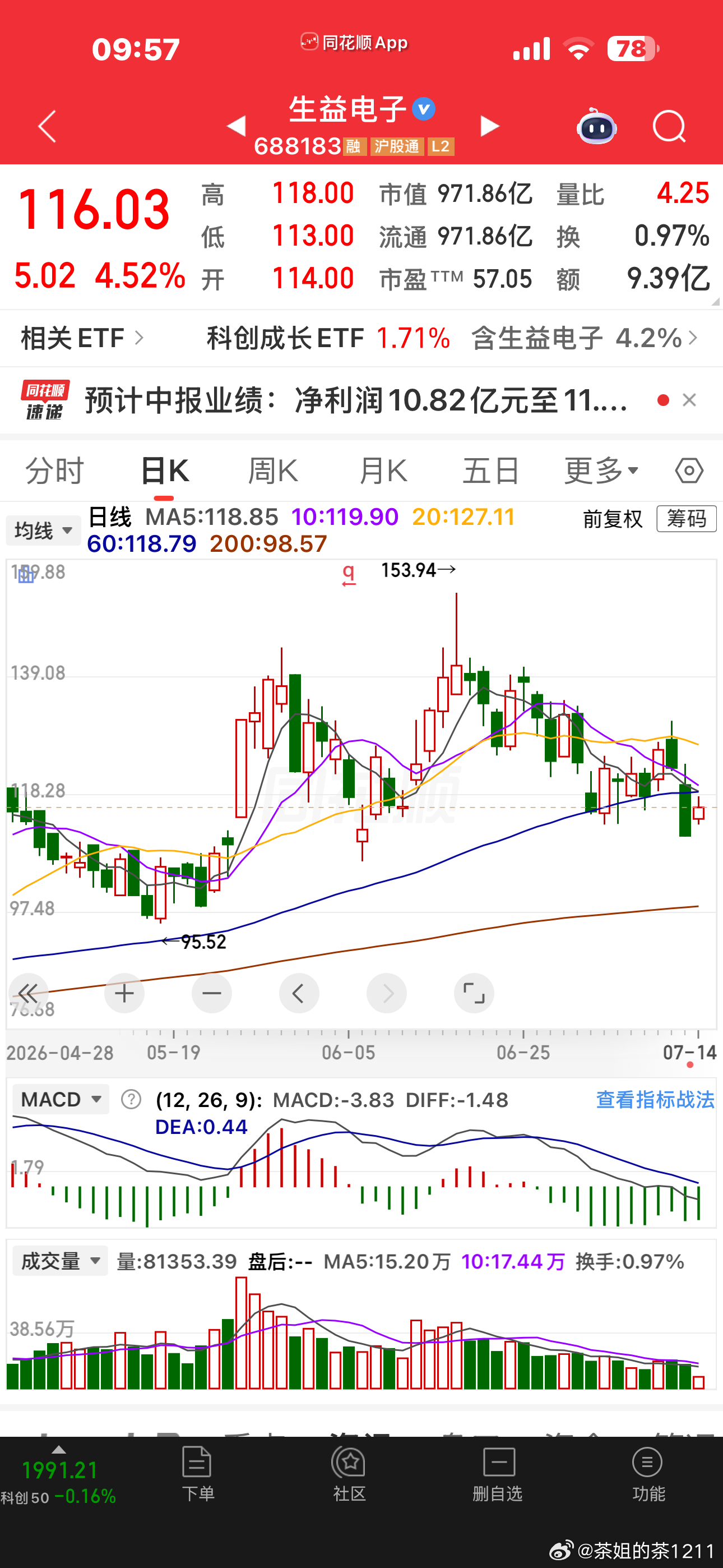
Task: Tap the current price 116.03
Action: click(94, 210)
